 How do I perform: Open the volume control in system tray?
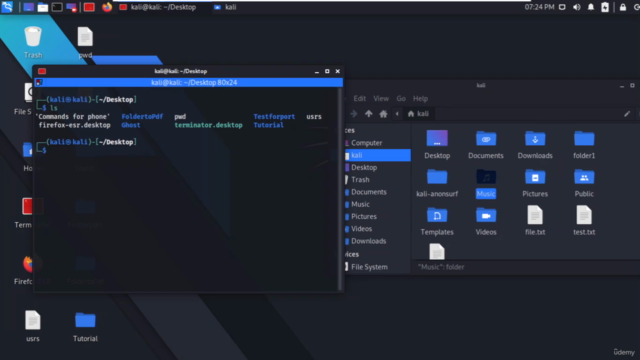(x=576, y=7)
